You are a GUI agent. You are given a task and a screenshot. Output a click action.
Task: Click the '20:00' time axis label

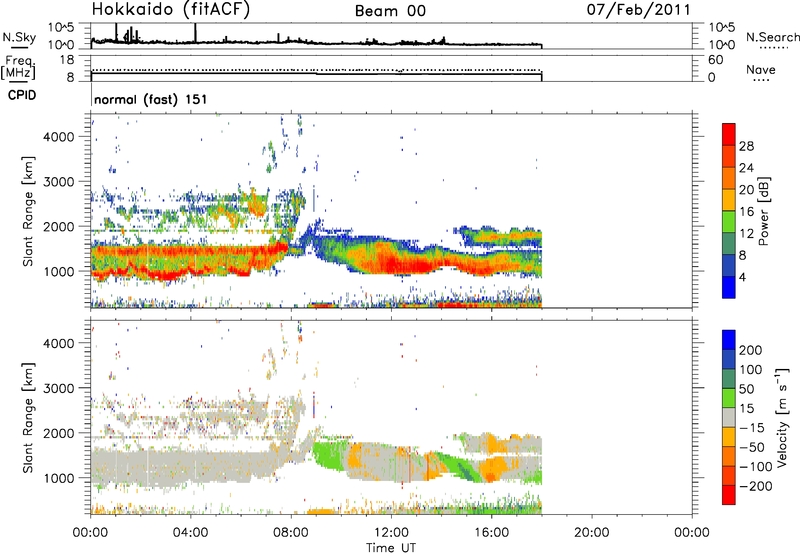[592, 533]
